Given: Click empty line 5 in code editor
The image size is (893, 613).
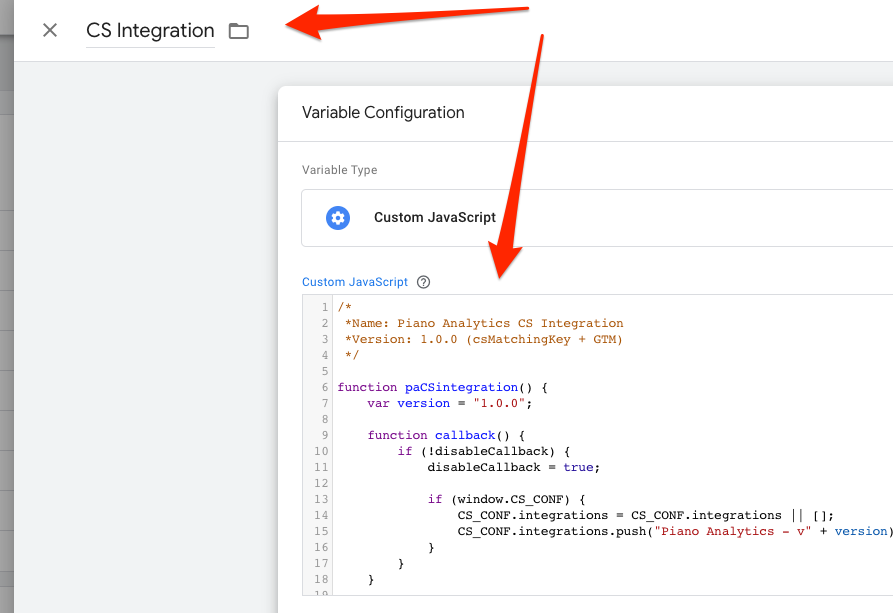Looking at the screenshot, I should pyautogui.click(x=613, y=371).
